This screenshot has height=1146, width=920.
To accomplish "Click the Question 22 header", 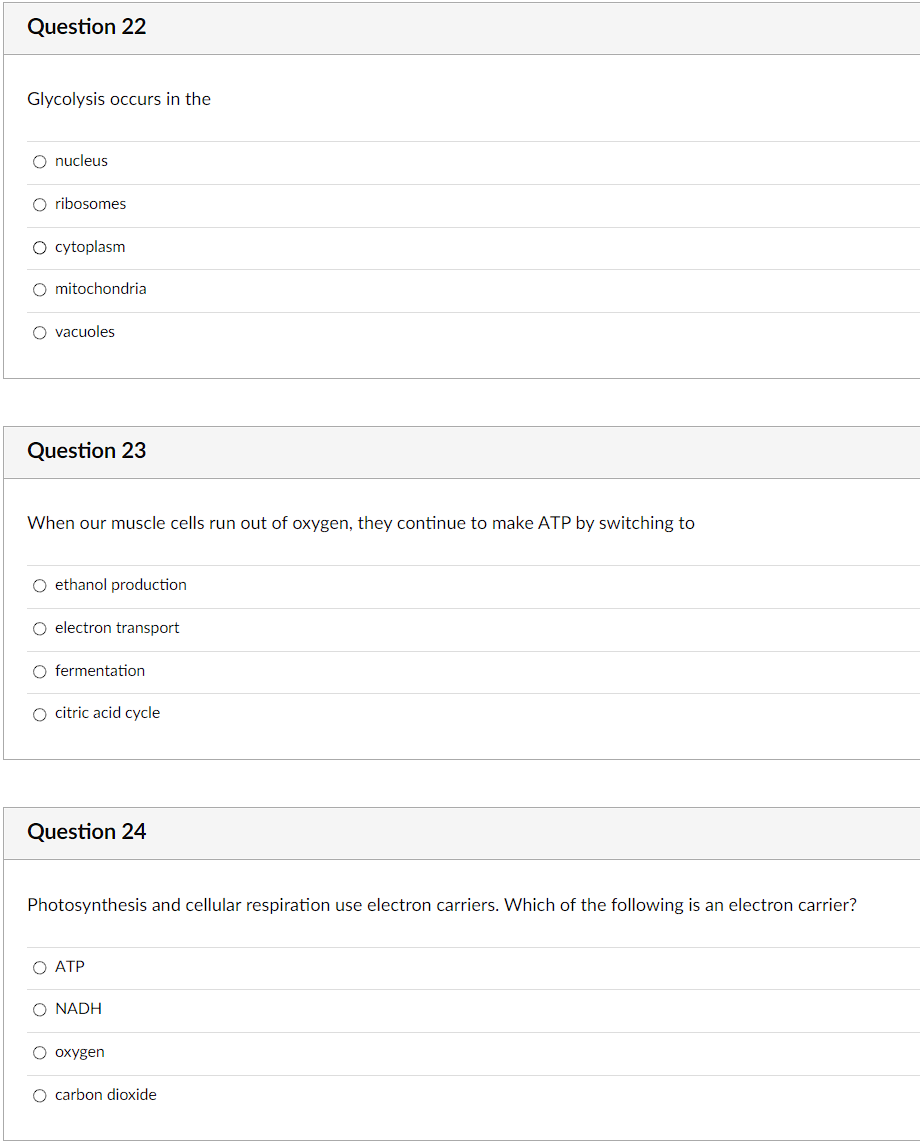I will tap(86, 26).
